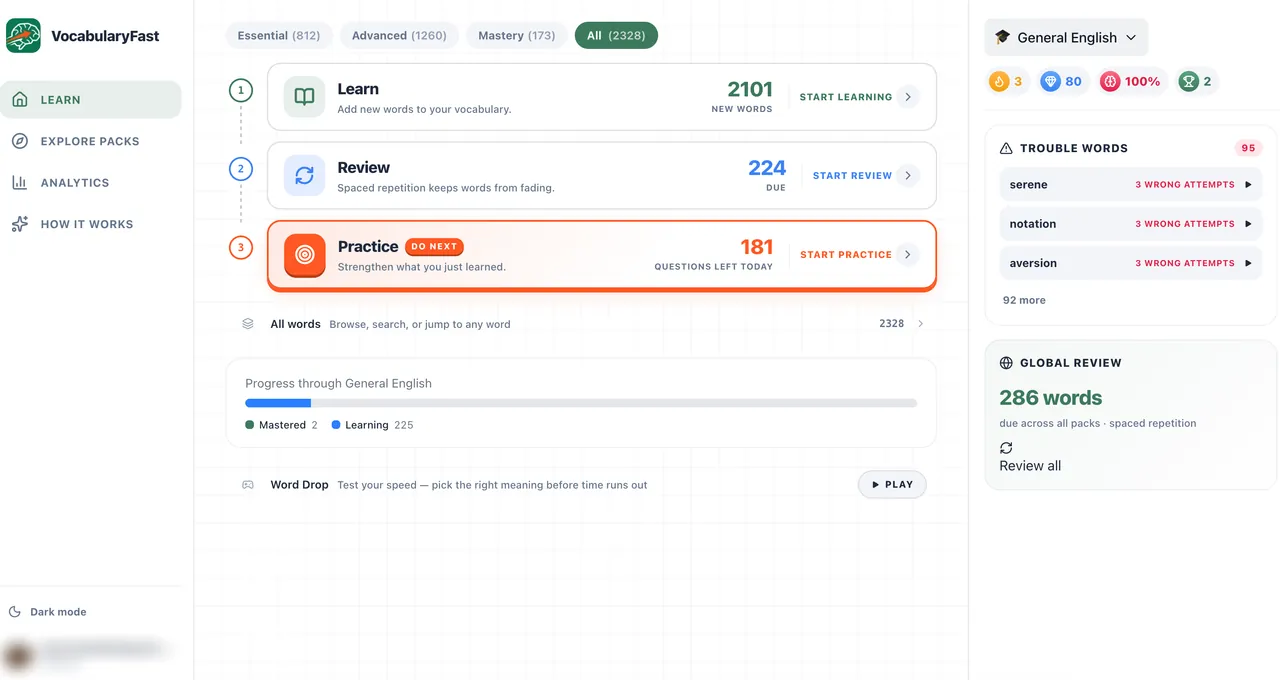This screenshot has height=680, width=1280.
Task: Play the trouble word aversion
Action: point(1248,263)
